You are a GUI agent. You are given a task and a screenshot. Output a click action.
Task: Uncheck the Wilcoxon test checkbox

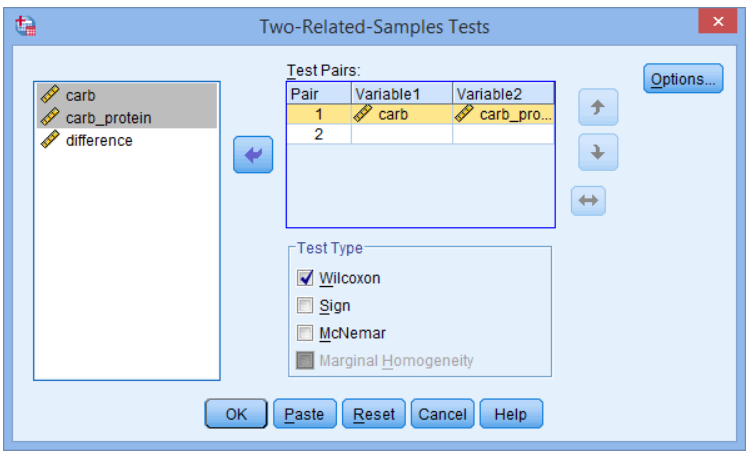(x=305, y=278)
